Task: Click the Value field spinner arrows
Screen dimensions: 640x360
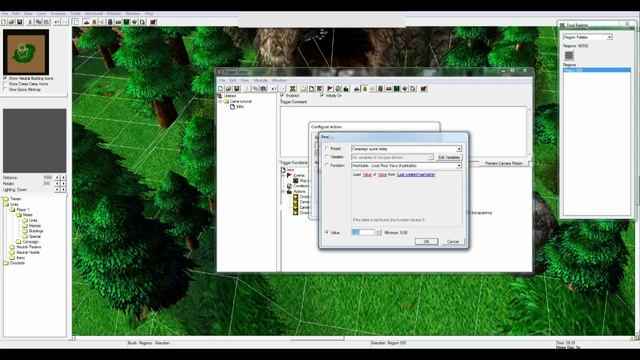Action: [x=378, y=232]
